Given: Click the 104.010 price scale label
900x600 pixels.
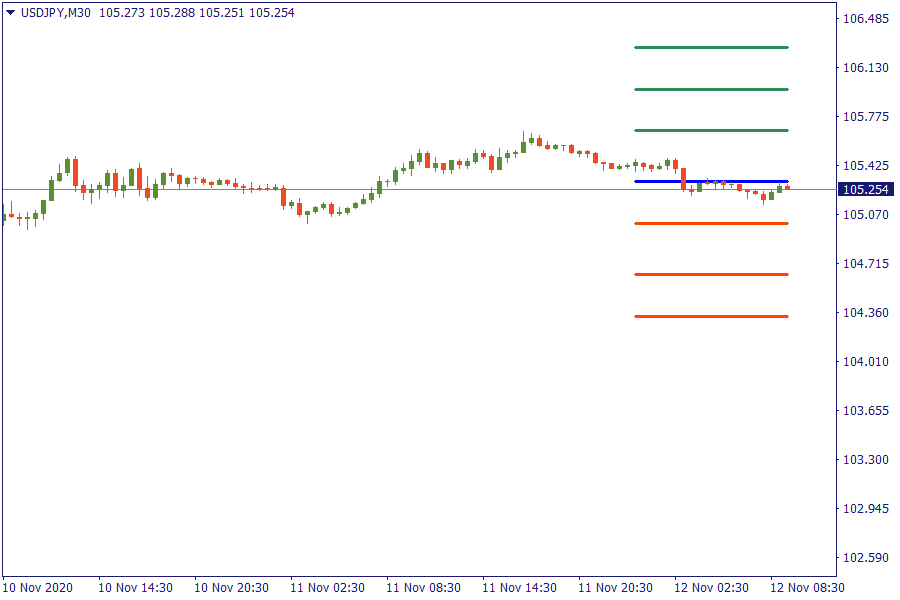Looking at the screenshot, I should (866, 362).
